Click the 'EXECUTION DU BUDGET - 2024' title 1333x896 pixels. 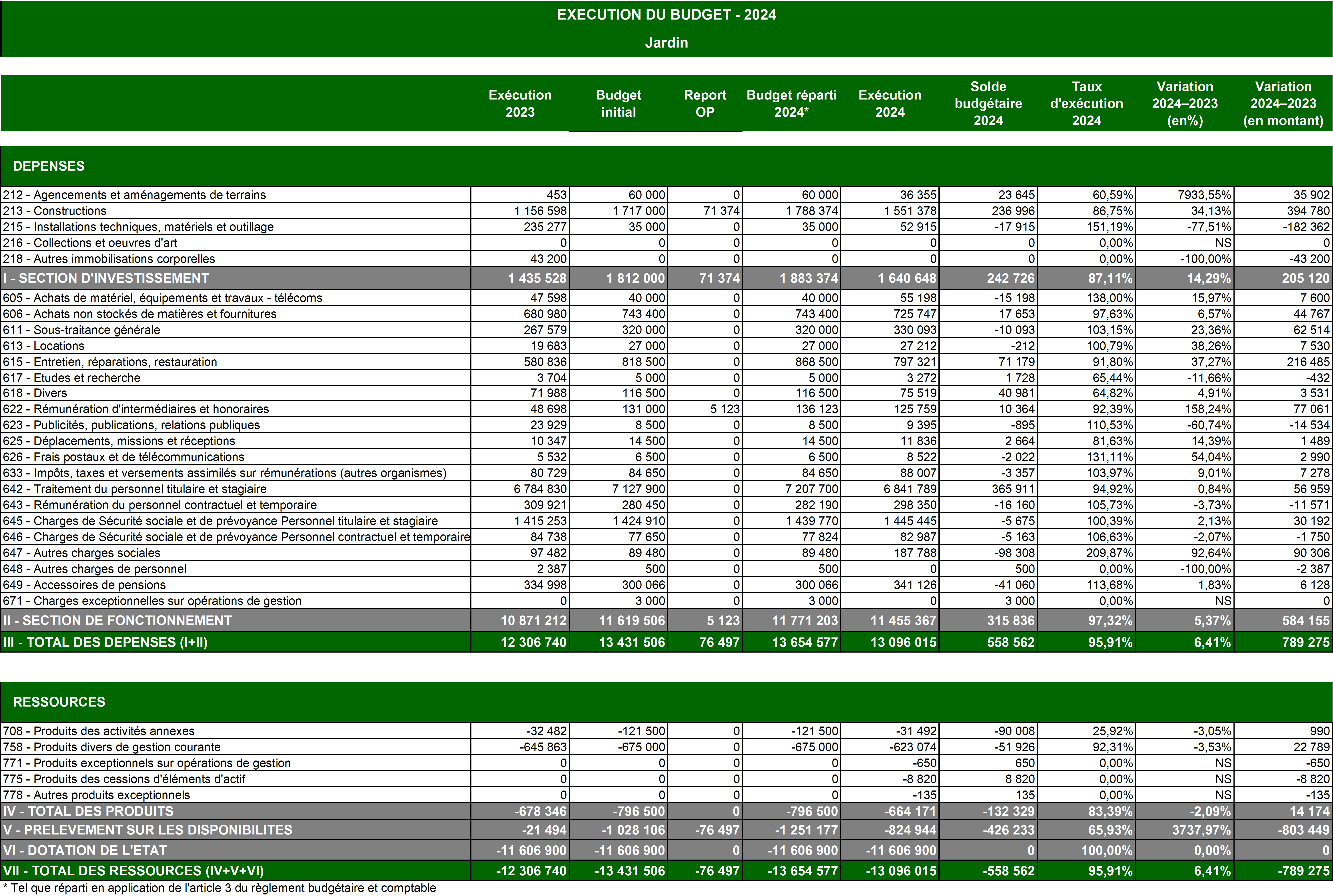click(666, 15)
